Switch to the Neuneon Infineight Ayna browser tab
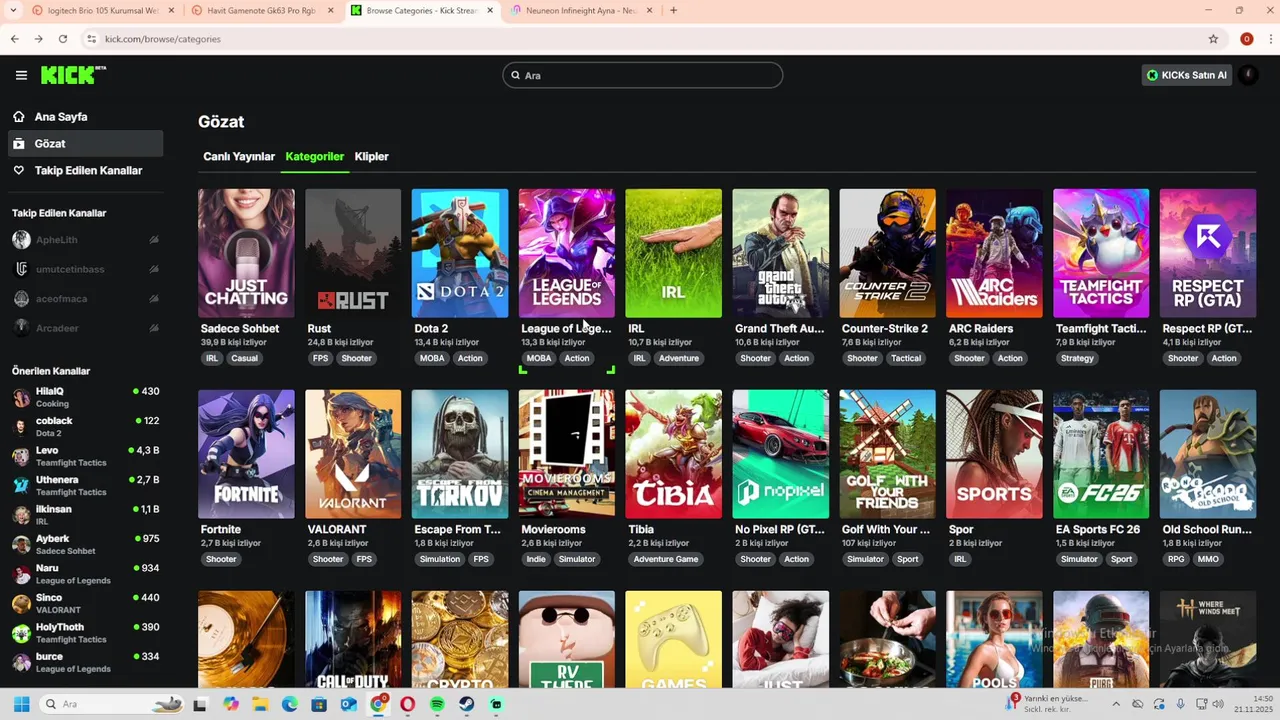 [582, 11]
